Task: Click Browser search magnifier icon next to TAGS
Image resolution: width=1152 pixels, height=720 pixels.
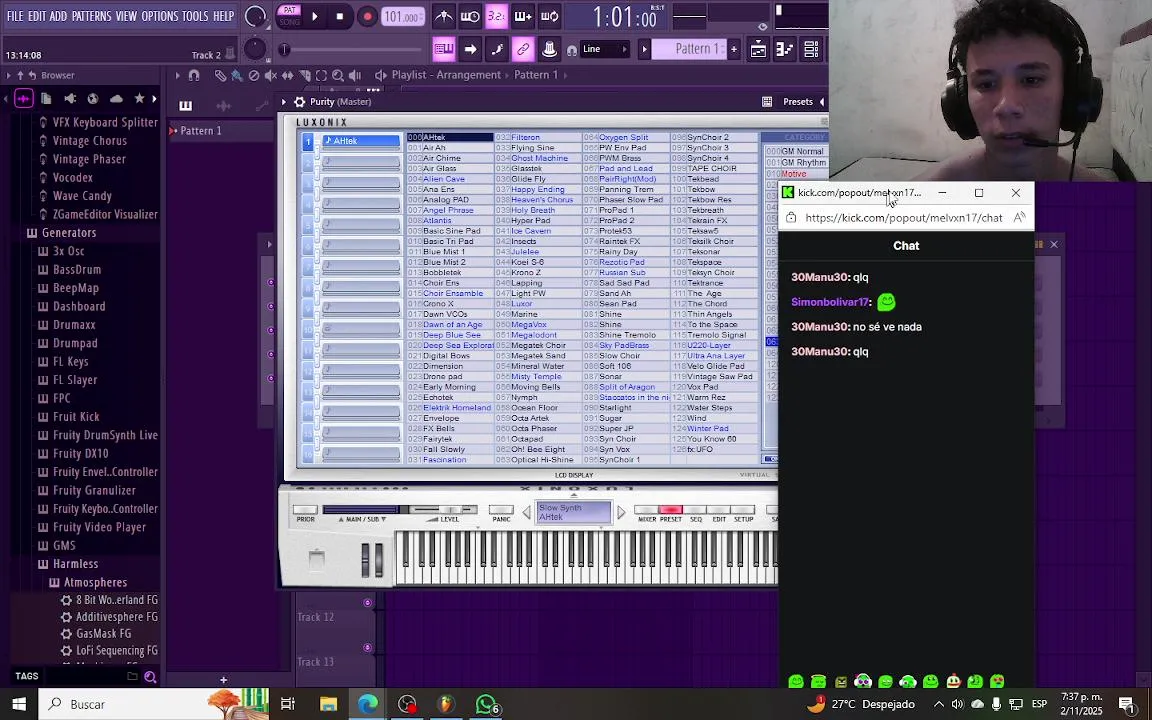Action: pyautogui.click(x=150, y=677)
